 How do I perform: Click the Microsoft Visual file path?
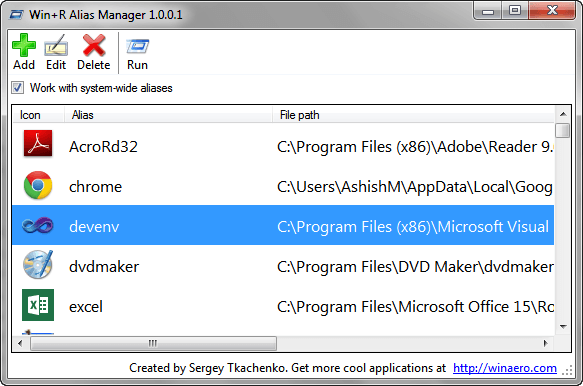pyautogui.click(x=413, y=226)
